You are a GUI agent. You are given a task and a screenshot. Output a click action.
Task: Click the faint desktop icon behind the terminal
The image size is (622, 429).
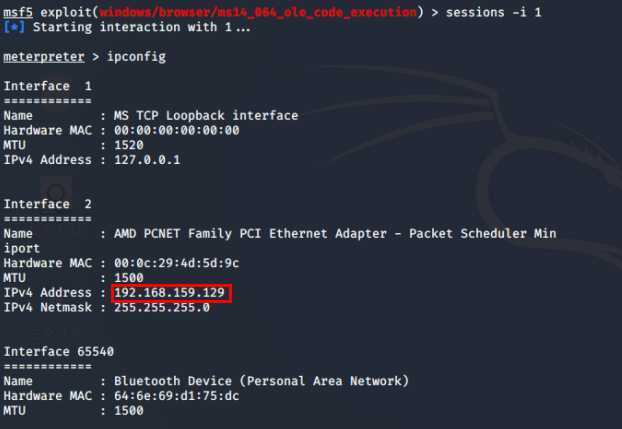point(57,193)
